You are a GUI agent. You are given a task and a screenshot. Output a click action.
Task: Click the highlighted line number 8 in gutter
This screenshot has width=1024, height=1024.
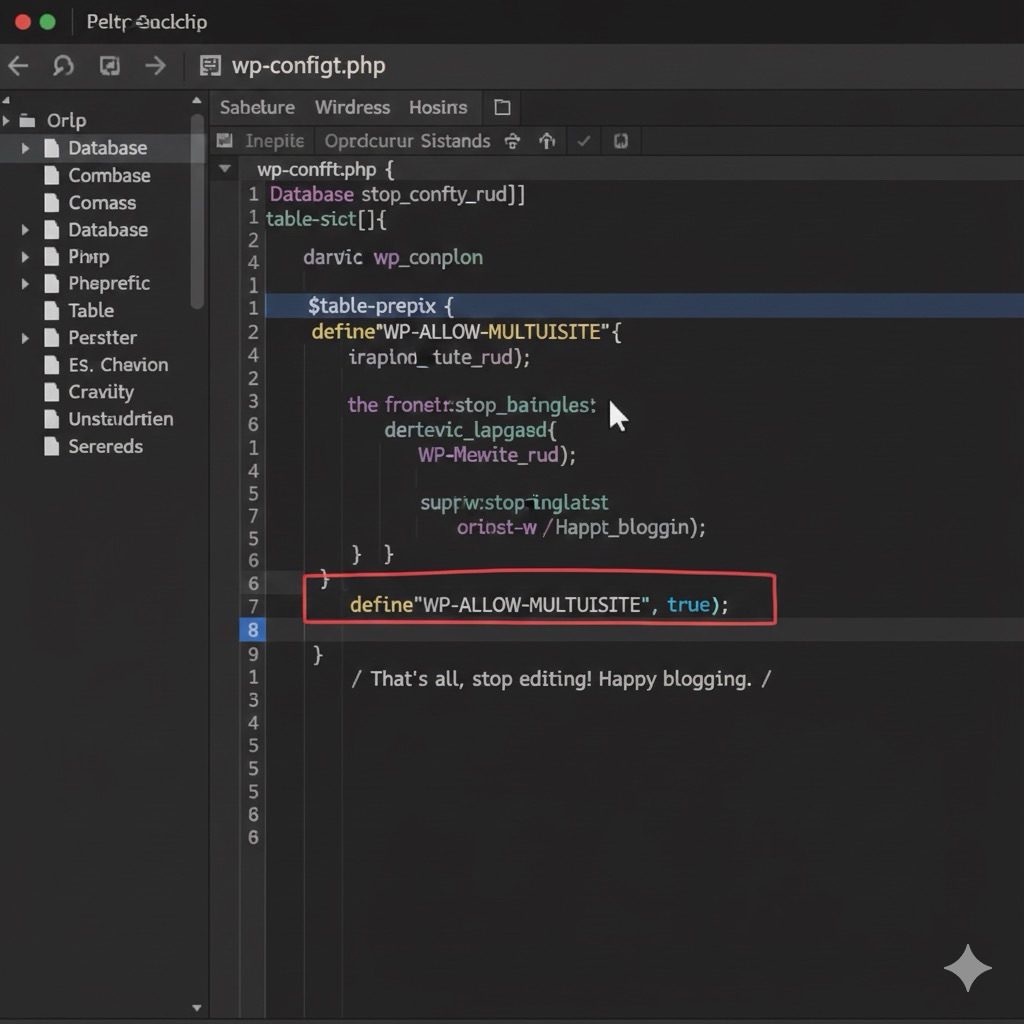pos(253,630)
